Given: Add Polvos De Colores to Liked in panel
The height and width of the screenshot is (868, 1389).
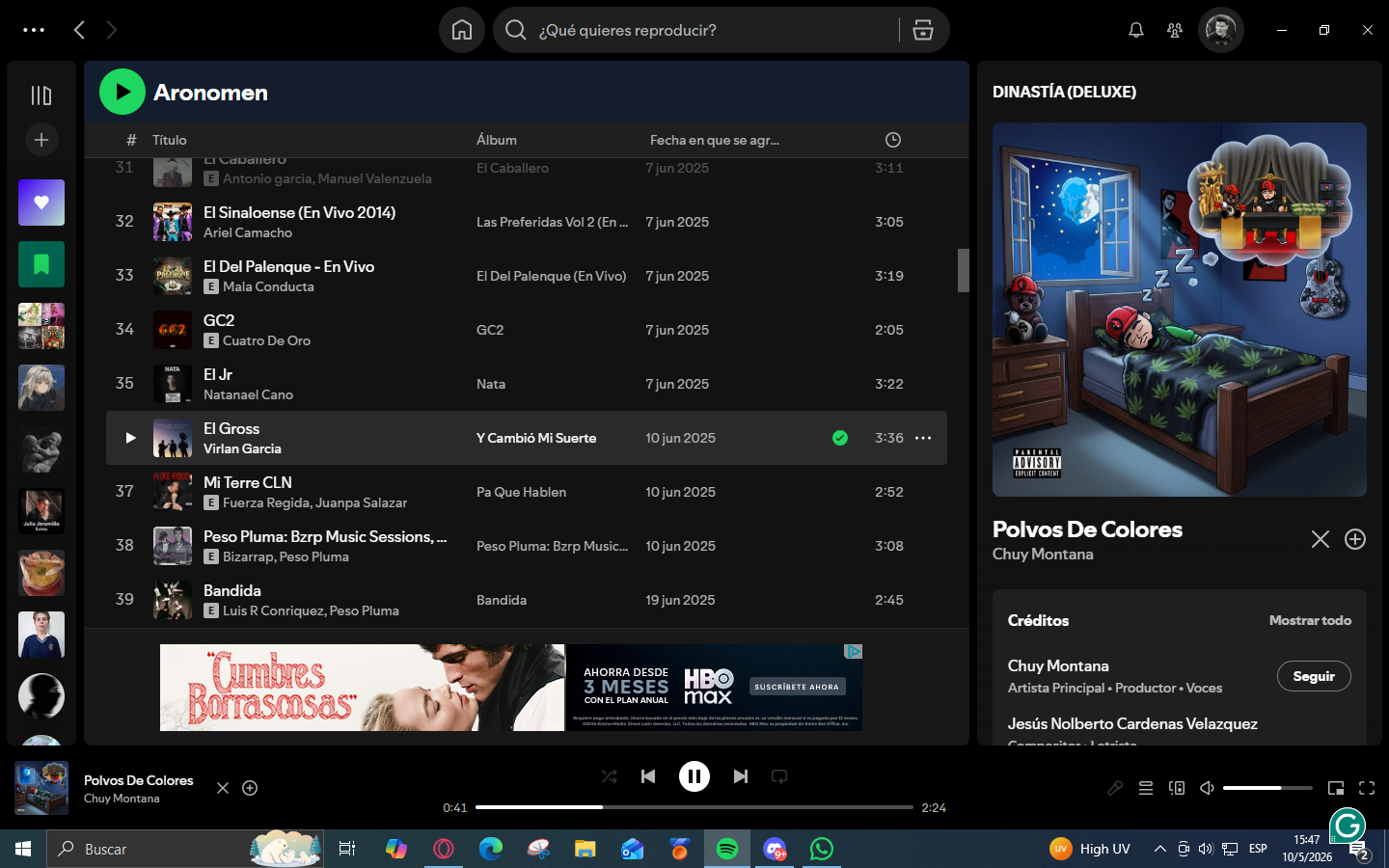Looking at the screenshot, I should coord(1355,539).
